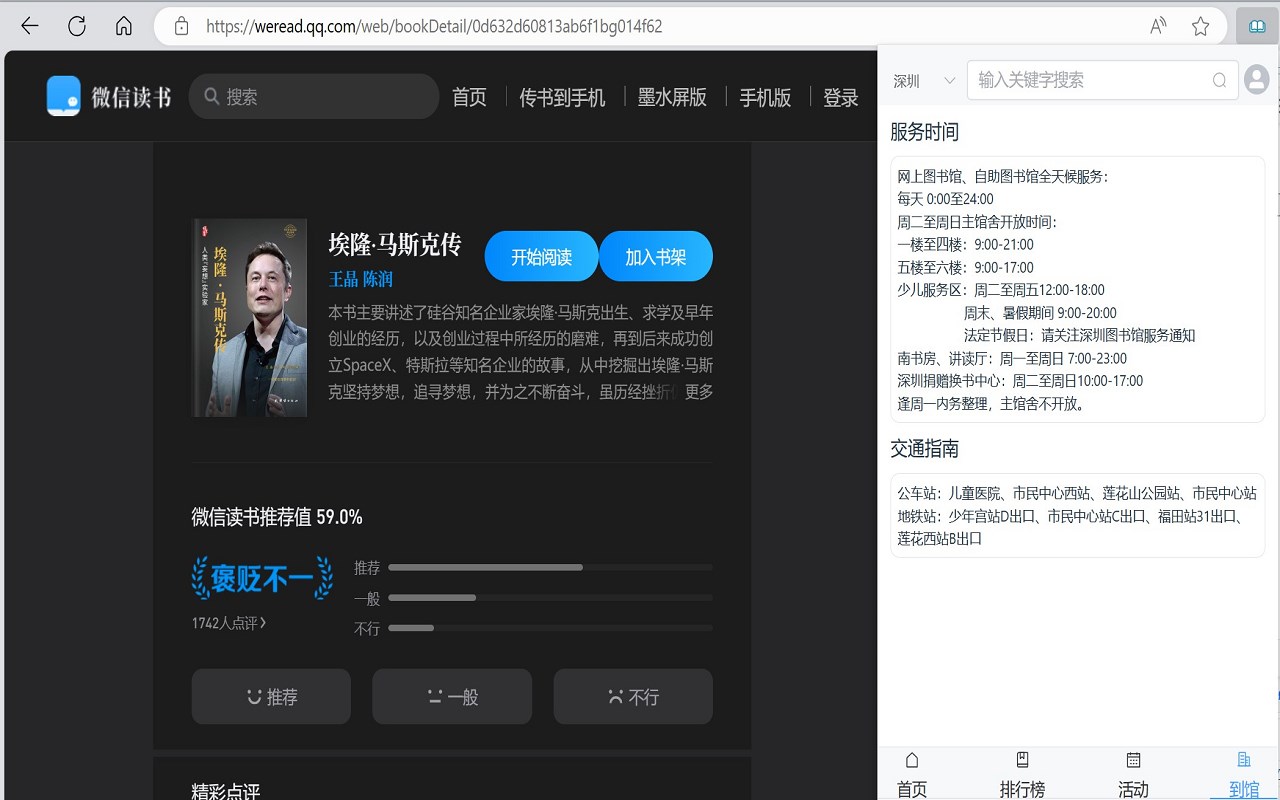Open the 首页 menu item in 微信读书
Screen dimensions: 1280x800
469,97
